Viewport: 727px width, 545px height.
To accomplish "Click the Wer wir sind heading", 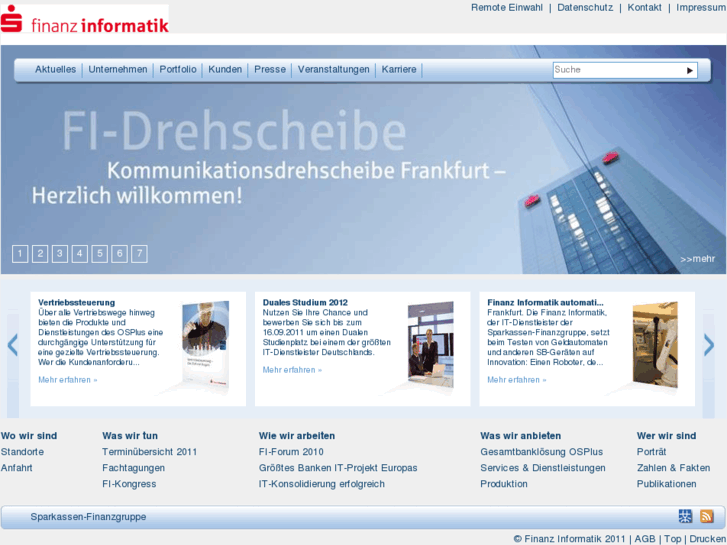I will click(x=666, y=436).
